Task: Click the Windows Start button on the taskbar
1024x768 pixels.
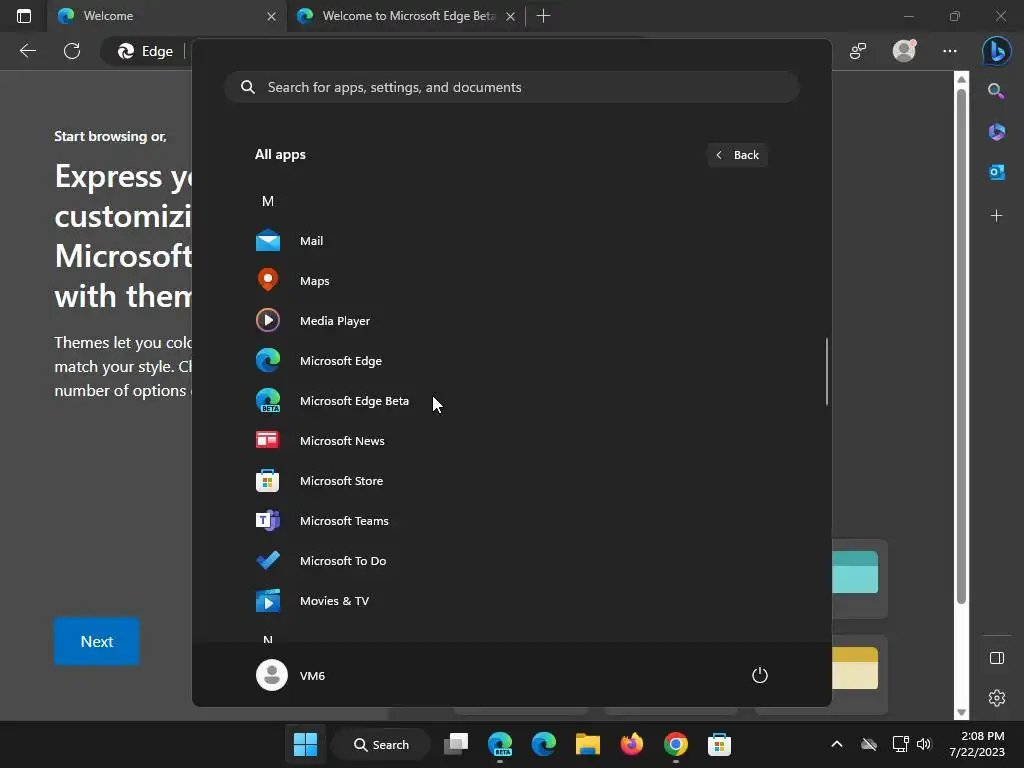Action: click(x=305, y=744)
